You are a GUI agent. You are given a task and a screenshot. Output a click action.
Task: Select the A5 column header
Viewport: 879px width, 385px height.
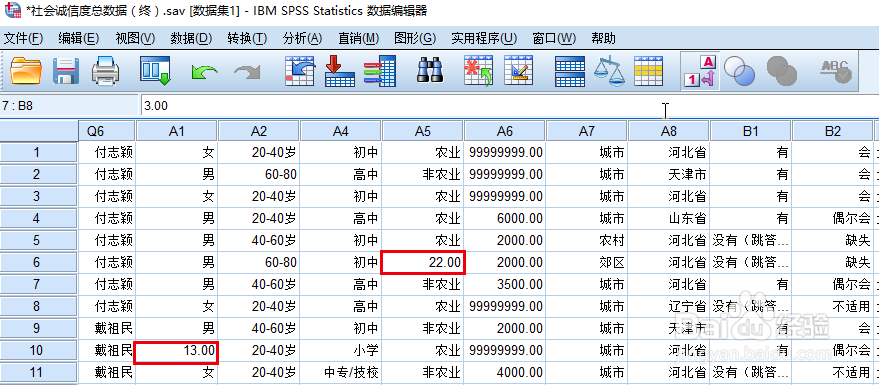click(x=423, y=131)
